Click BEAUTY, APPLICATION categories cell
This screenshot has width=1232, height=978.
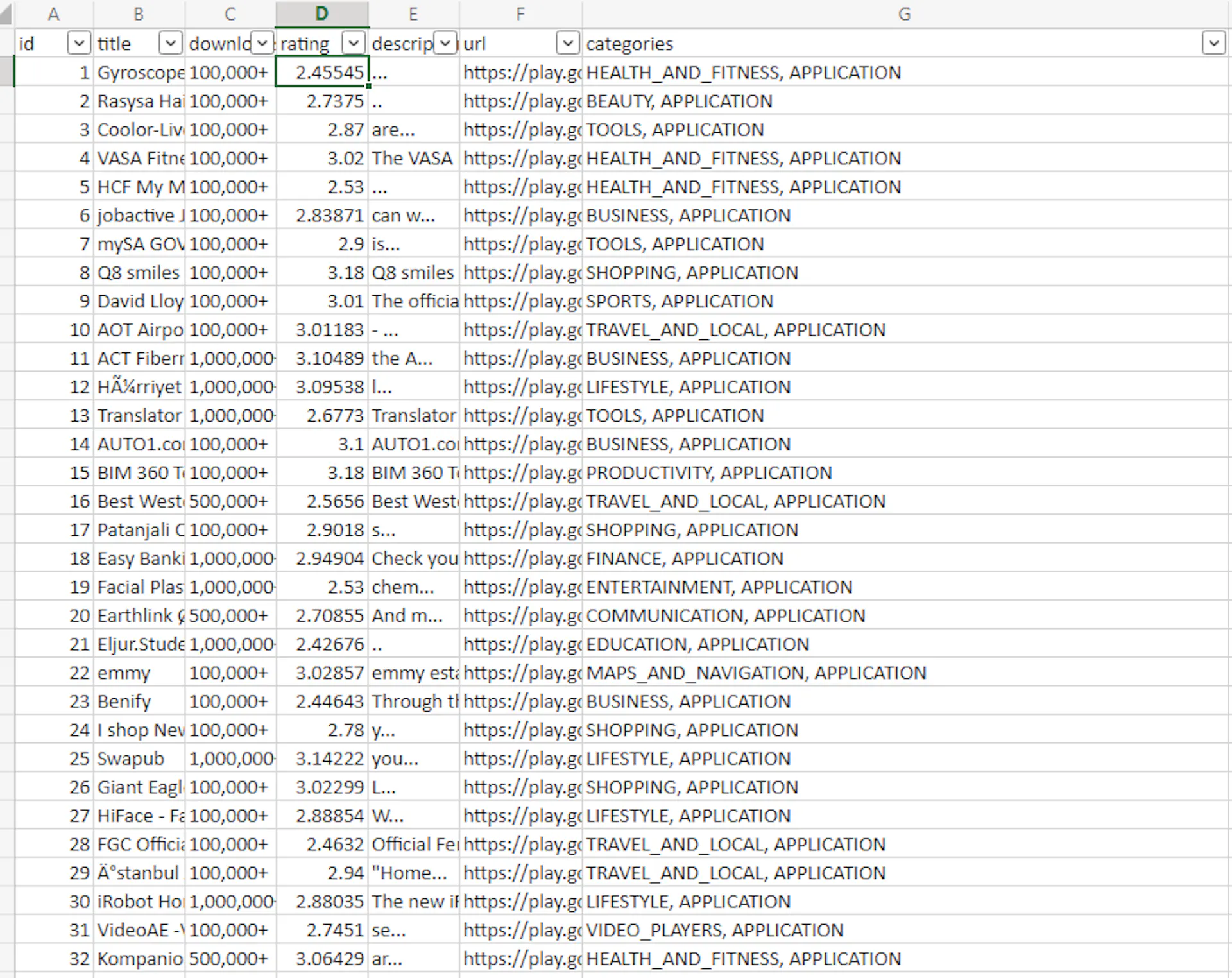905,101
